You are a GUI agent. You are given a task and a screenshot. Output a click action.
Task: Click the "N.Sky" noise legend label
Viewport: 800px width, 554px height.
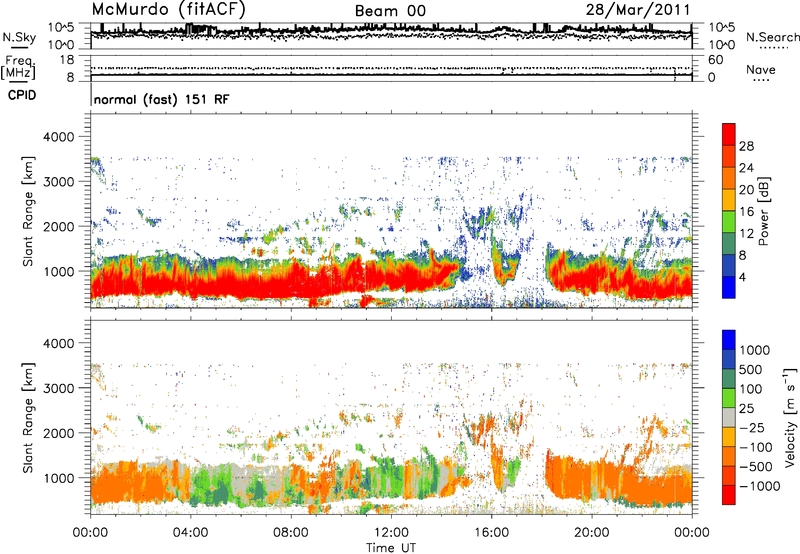click(19, 37)
